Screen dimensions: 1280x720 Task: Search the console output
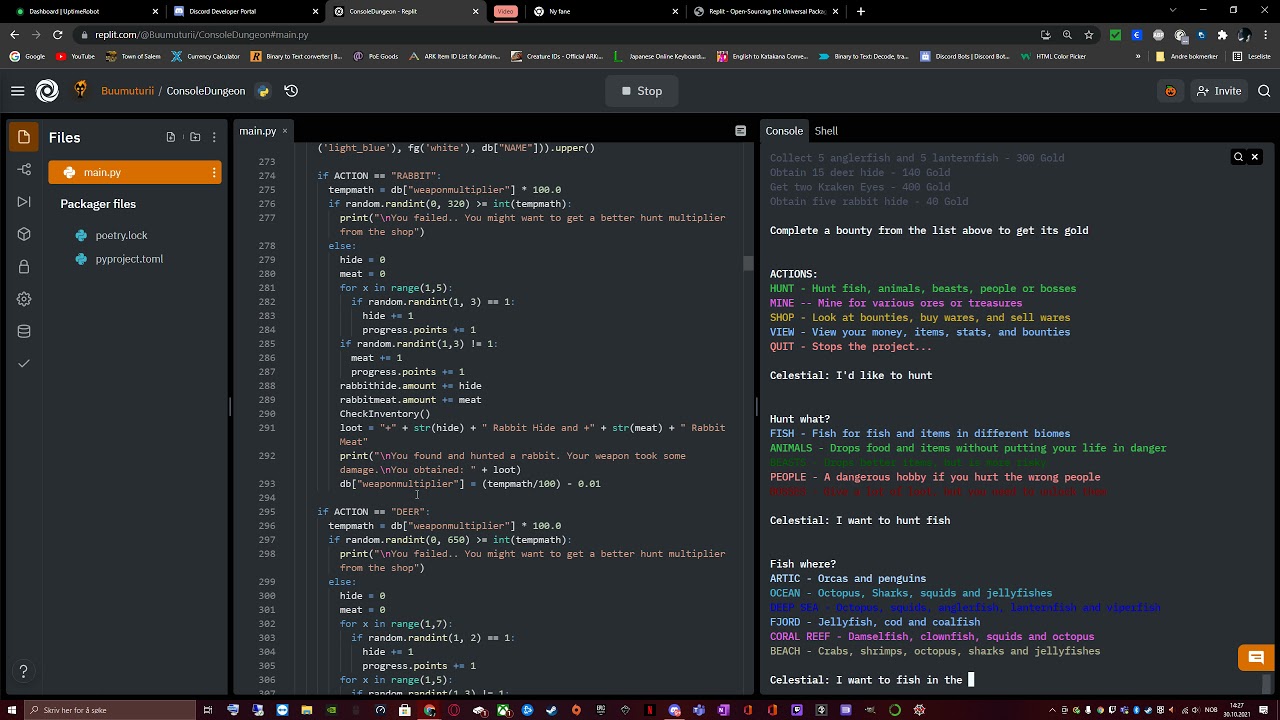[x=1238, y=157]
